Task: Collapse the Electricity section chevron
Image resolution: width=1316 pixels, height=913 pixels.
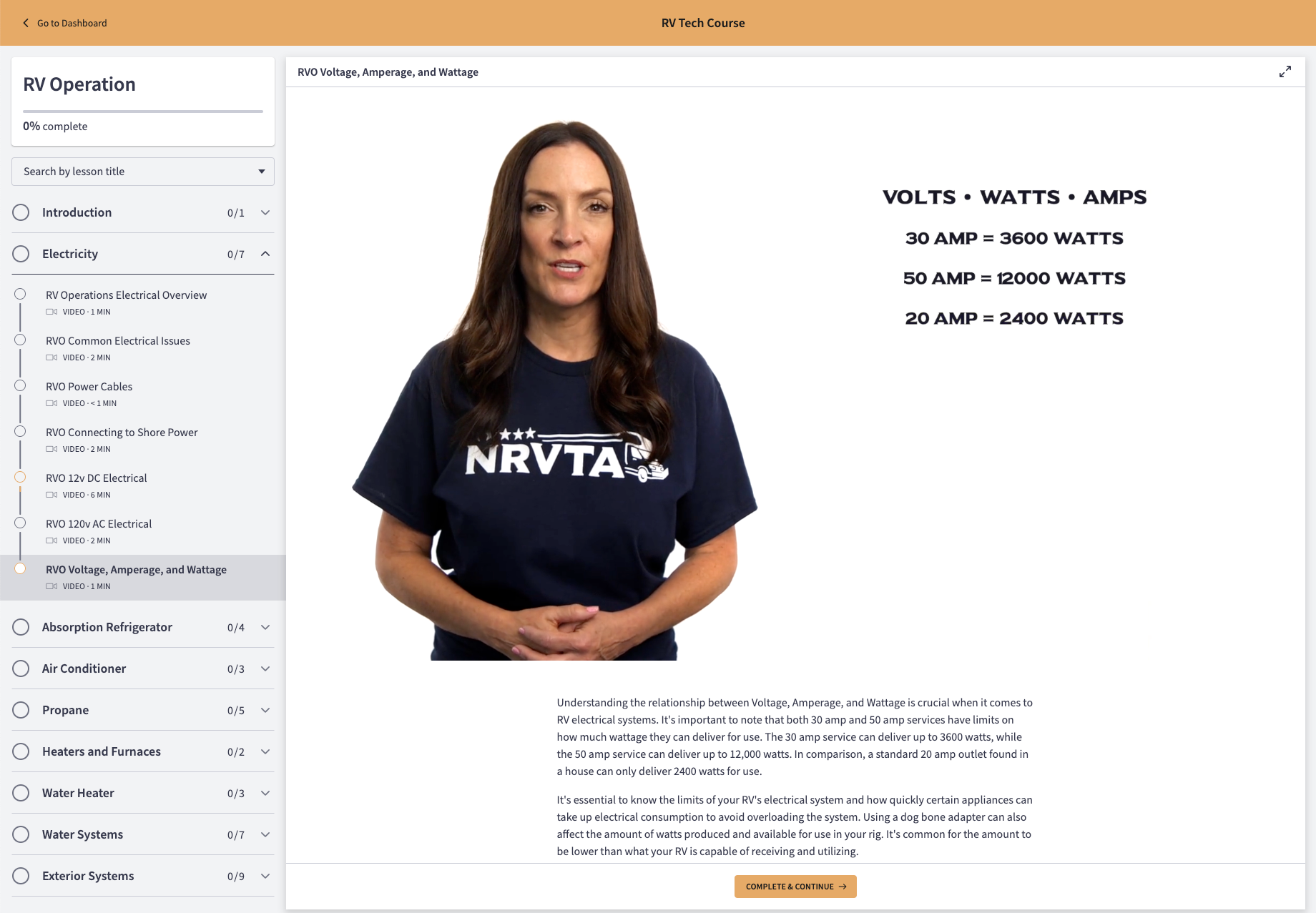Action: click(265, 254)
